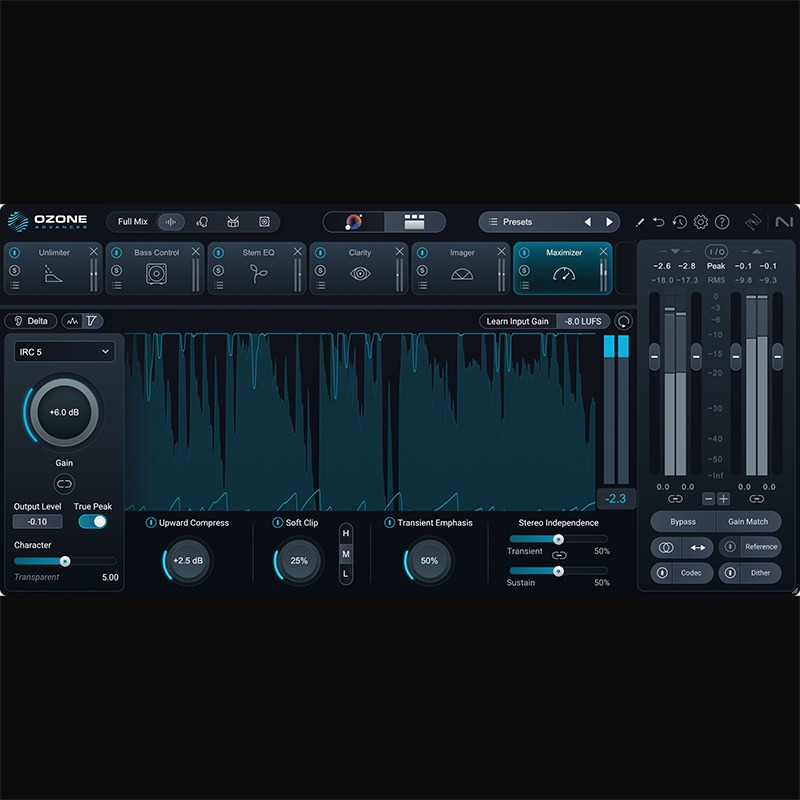This screenshot has height=800, width=800.
Task: Toggle Maximizer module power button
Action: (524, 253)
